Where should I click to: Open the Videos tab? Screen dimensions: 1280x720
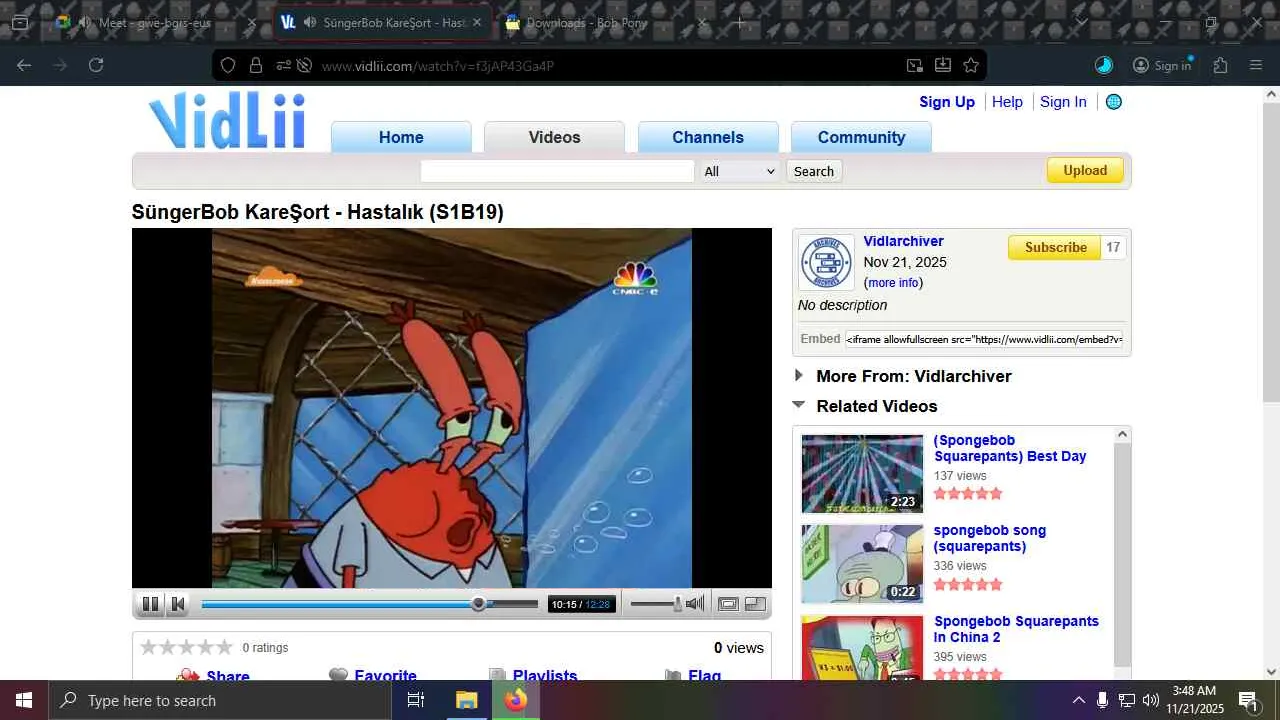[554, 137]
